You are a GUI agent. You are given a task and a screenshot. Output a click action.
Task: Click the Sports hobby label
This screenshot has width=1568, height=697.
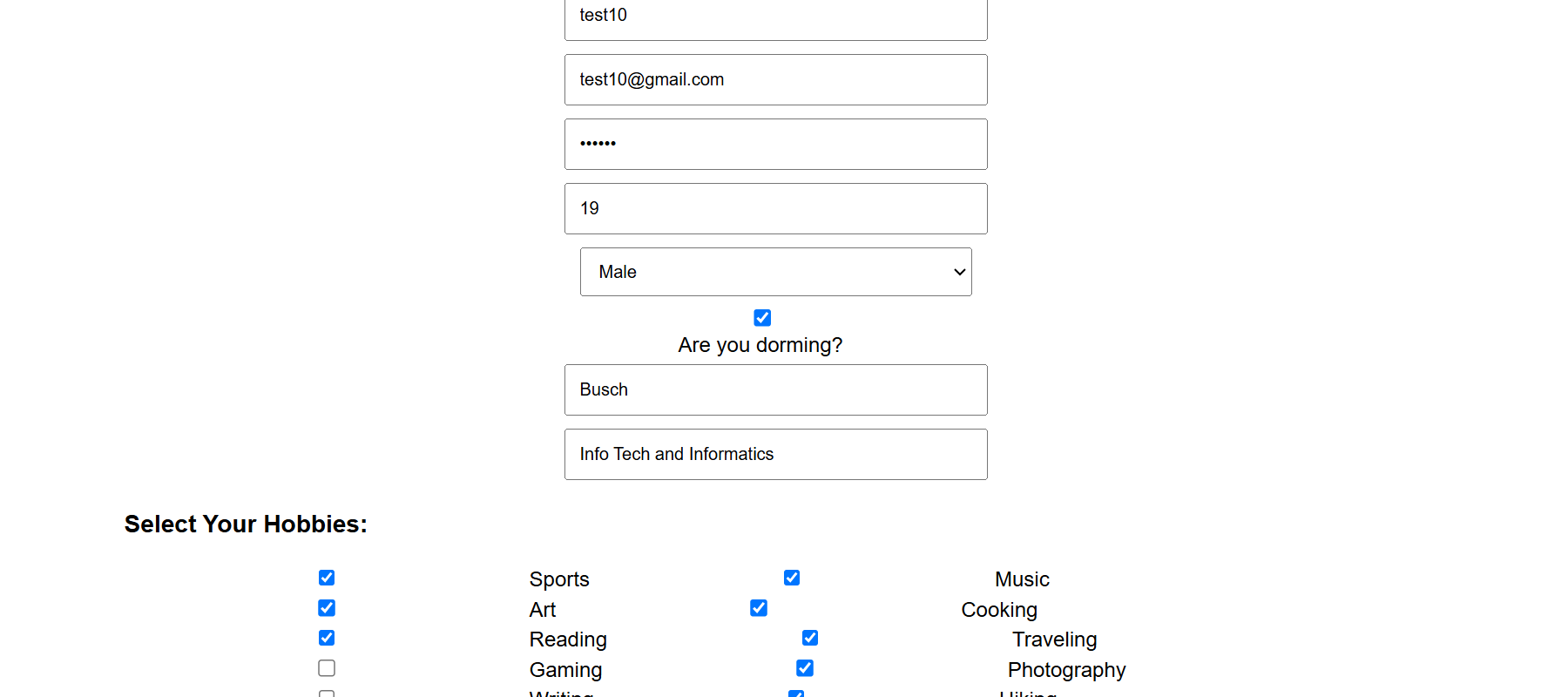tap(559, 579)
